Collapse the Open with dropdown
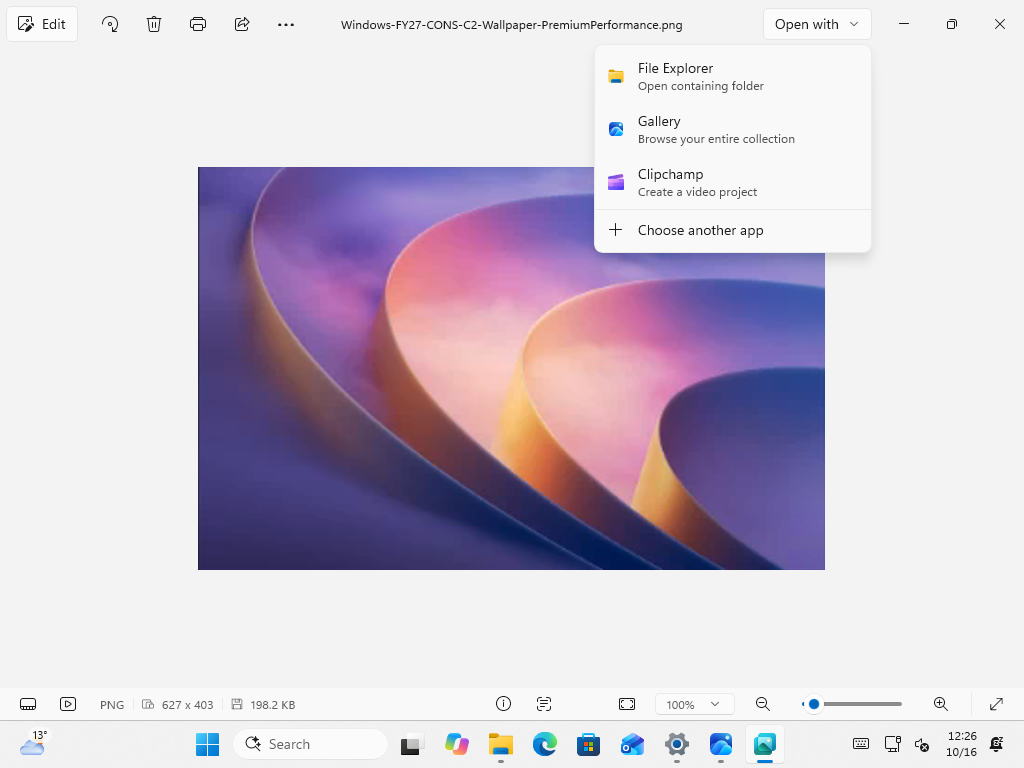Viewport: 1024px width, 768px height. 817,24
